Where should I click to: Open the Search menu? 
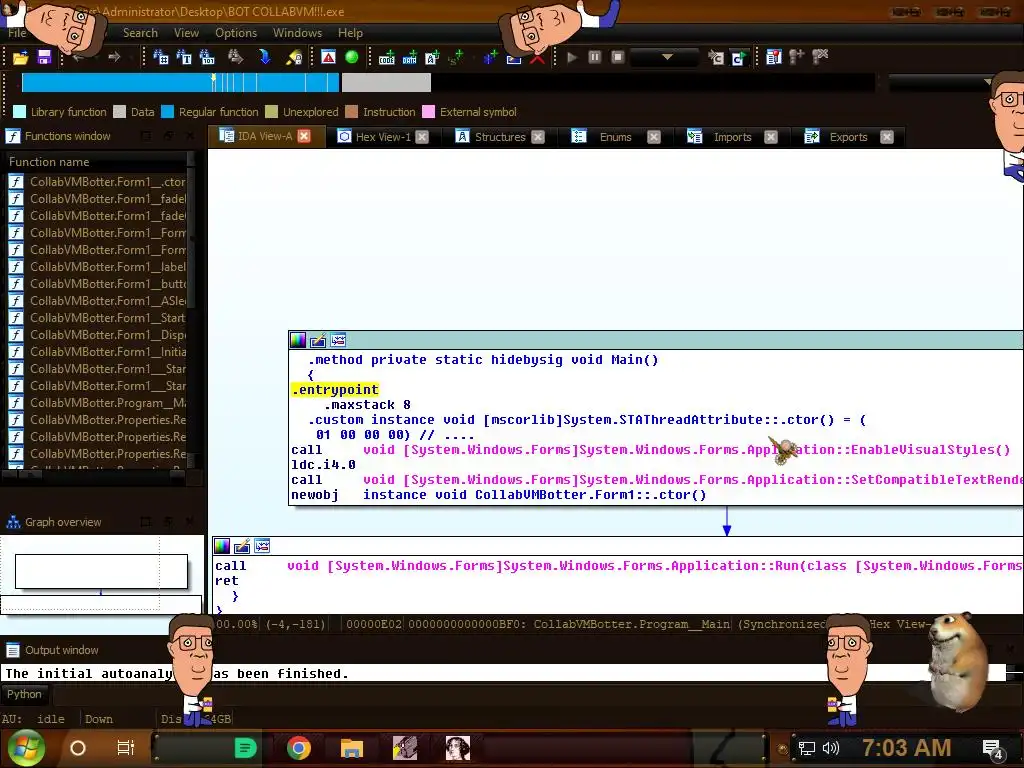[140, 33]
